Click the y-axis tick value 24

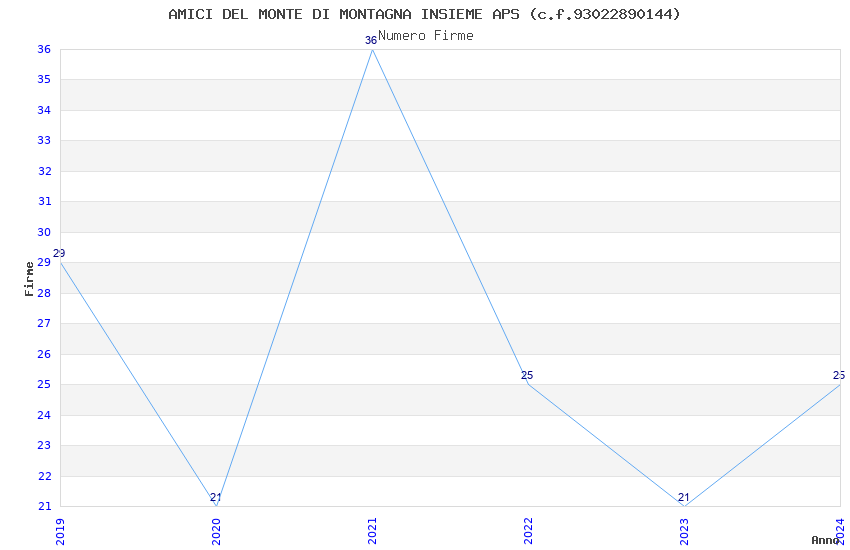[44, 415]
